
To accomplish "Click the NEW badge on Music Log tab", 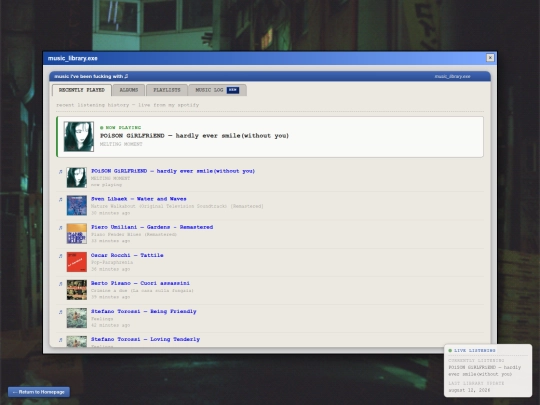I will (233, 90).
